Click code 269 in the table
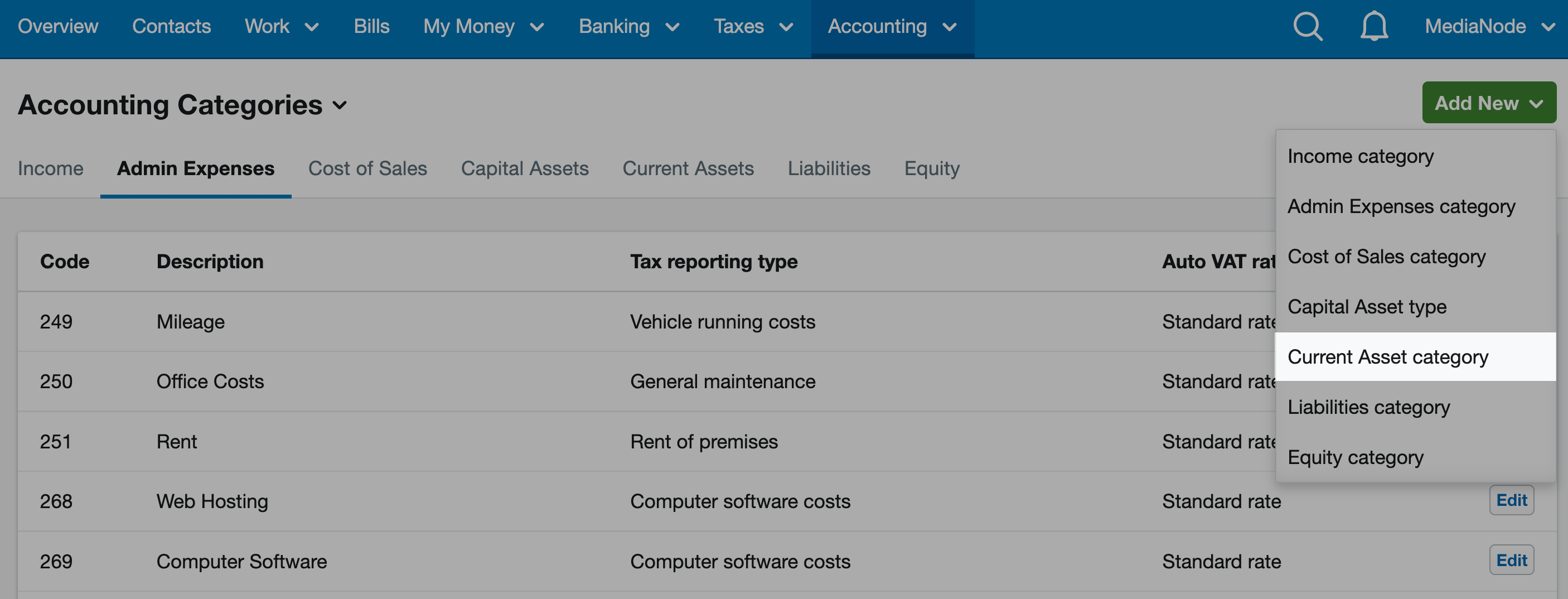Screen dimensions: 1568x599 [56, 561]
